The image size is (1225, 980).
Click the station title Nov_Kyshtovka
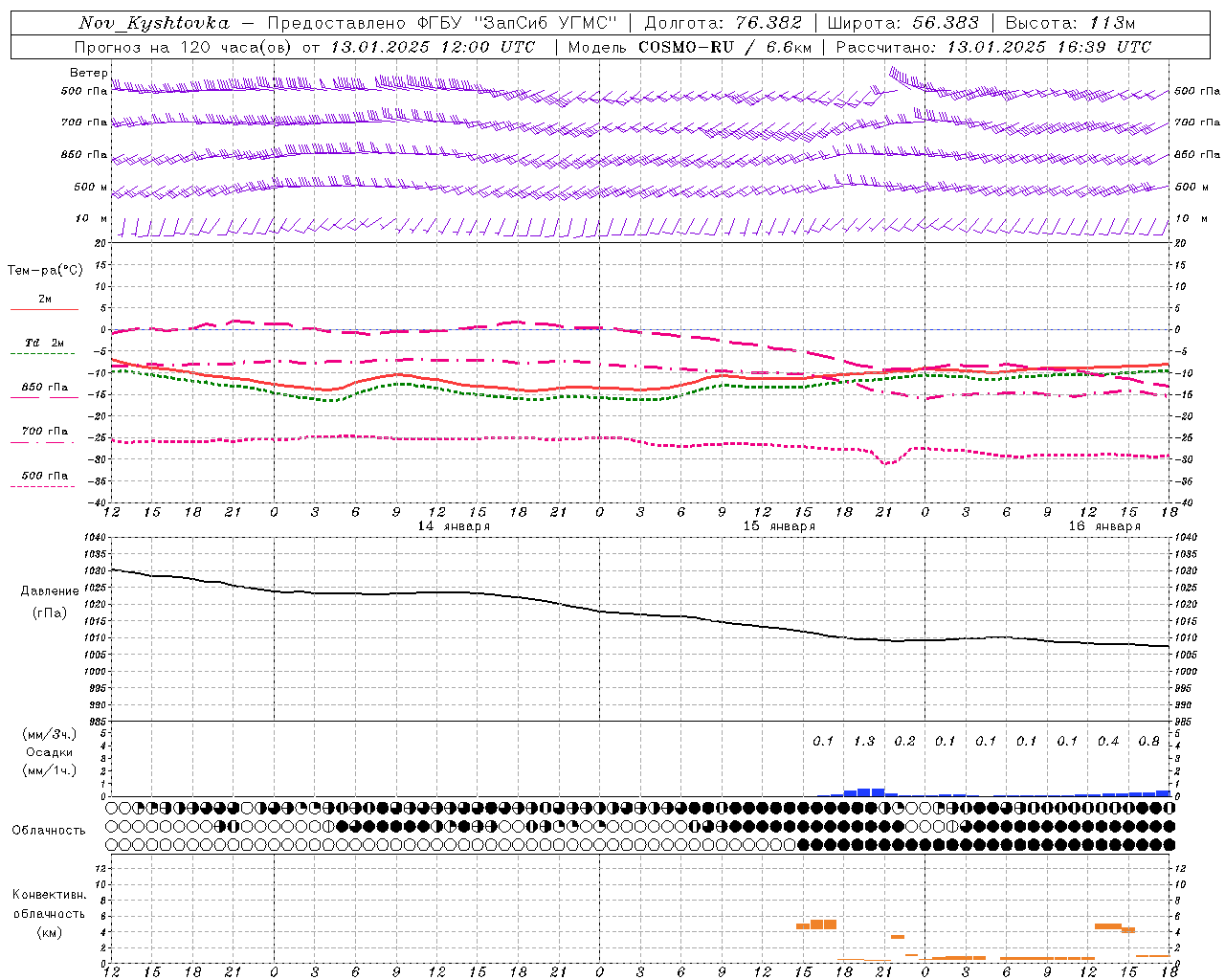(154, 23)
